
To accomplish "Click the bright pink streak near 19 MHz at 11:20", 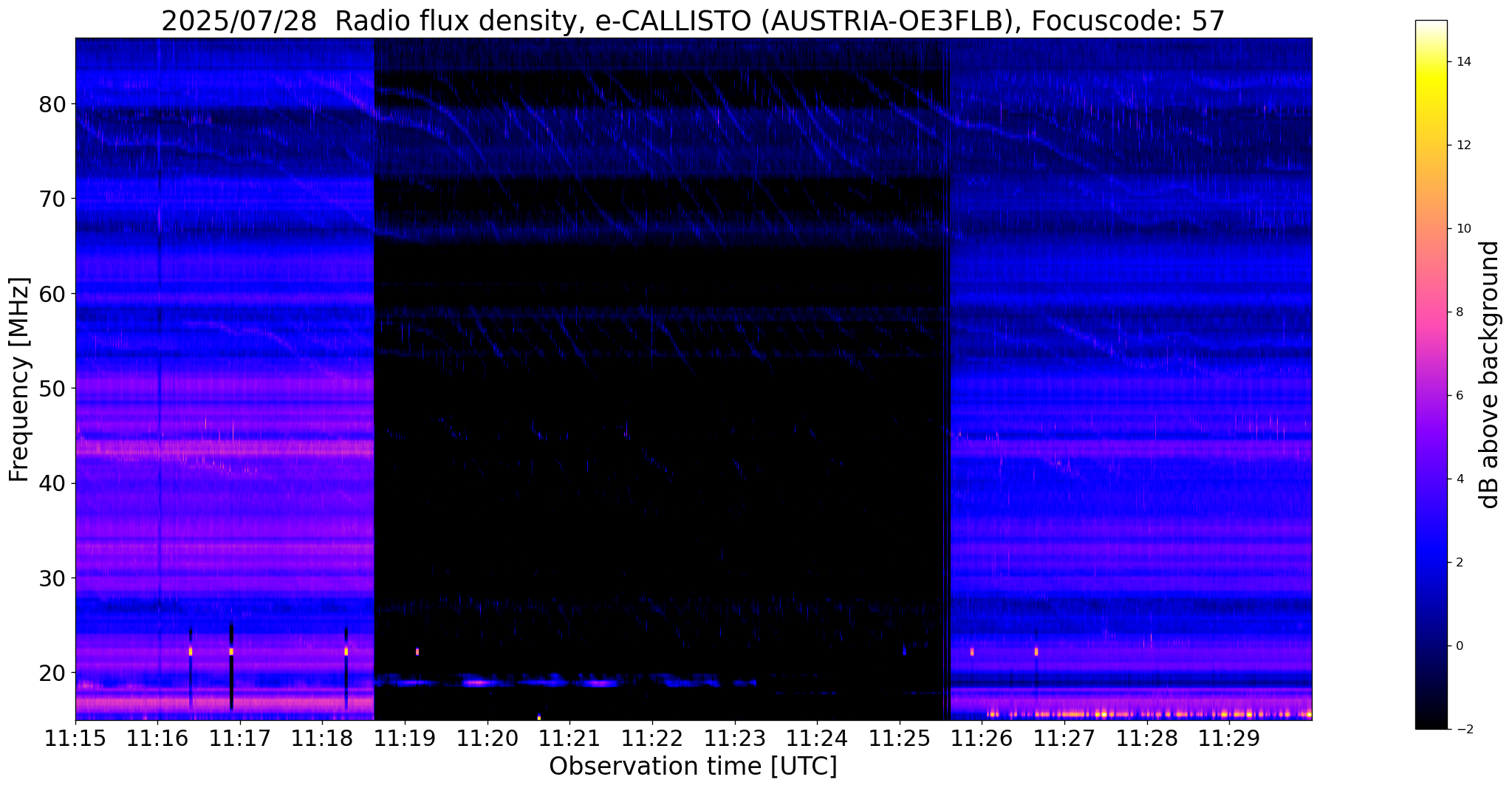I will pyautogui.click(x=477, y=683).
